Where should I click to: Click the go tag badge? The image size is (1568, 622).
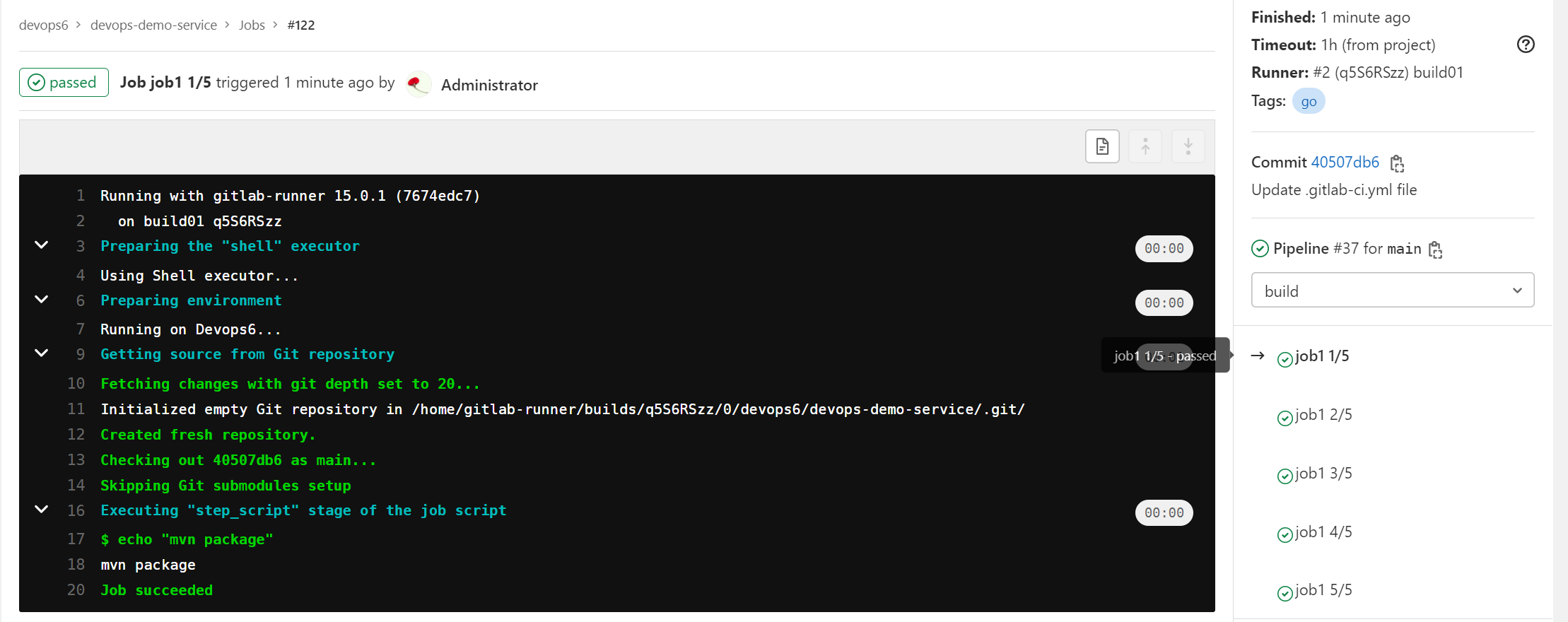(1309, 101)
